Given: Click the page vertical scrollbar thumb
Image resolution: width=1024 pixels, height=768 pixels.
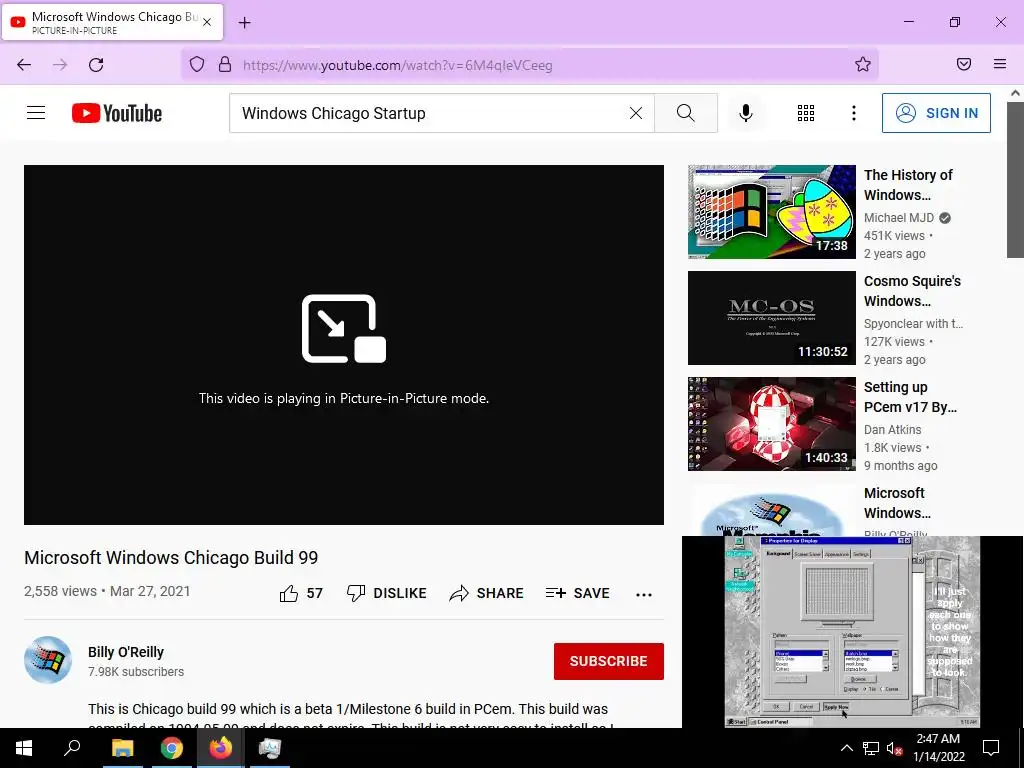Looking at the screenshot, I should pyautogui.click(x=1015, y=179).
